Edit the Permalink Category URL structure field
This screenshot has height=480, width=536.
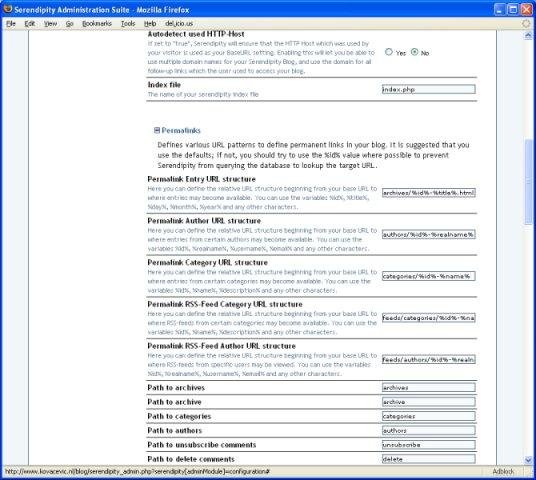pos(429,276)
